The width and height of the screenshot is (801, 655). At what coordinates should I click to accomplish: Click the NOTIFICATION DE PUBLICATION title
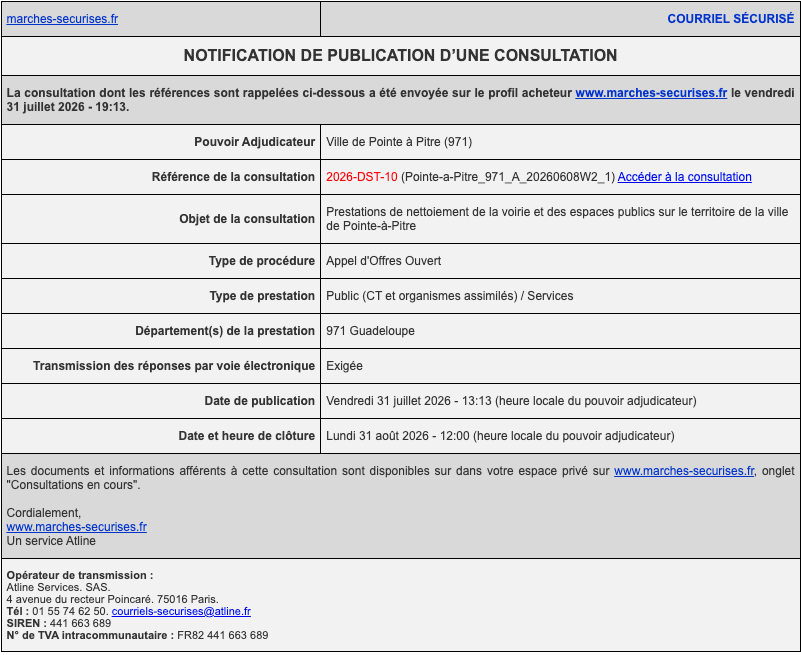point(400,55)
